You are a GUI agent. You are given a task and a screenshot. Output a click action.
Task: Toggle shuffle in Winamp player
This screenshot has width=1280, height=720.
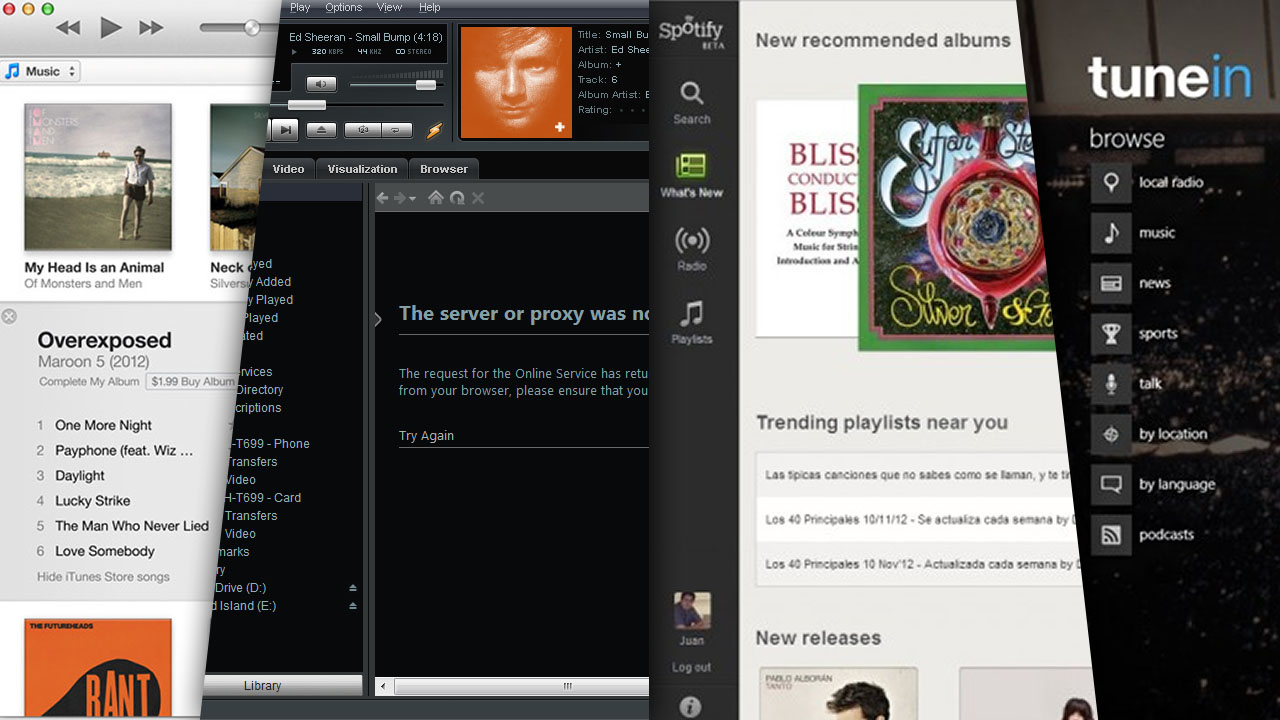click(362, 130)
